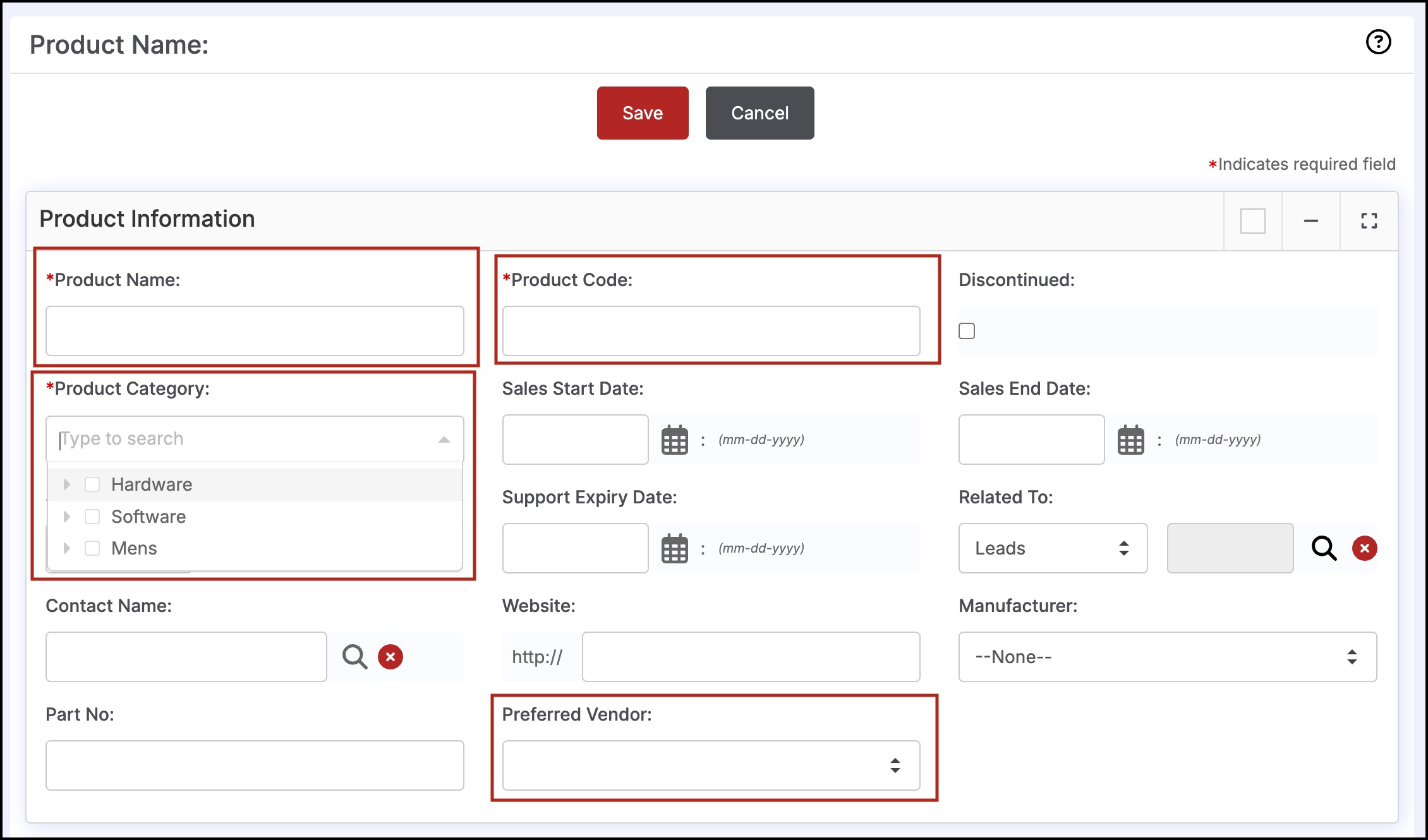Open the Related To Leads dropdown

tap(1053, 548)
